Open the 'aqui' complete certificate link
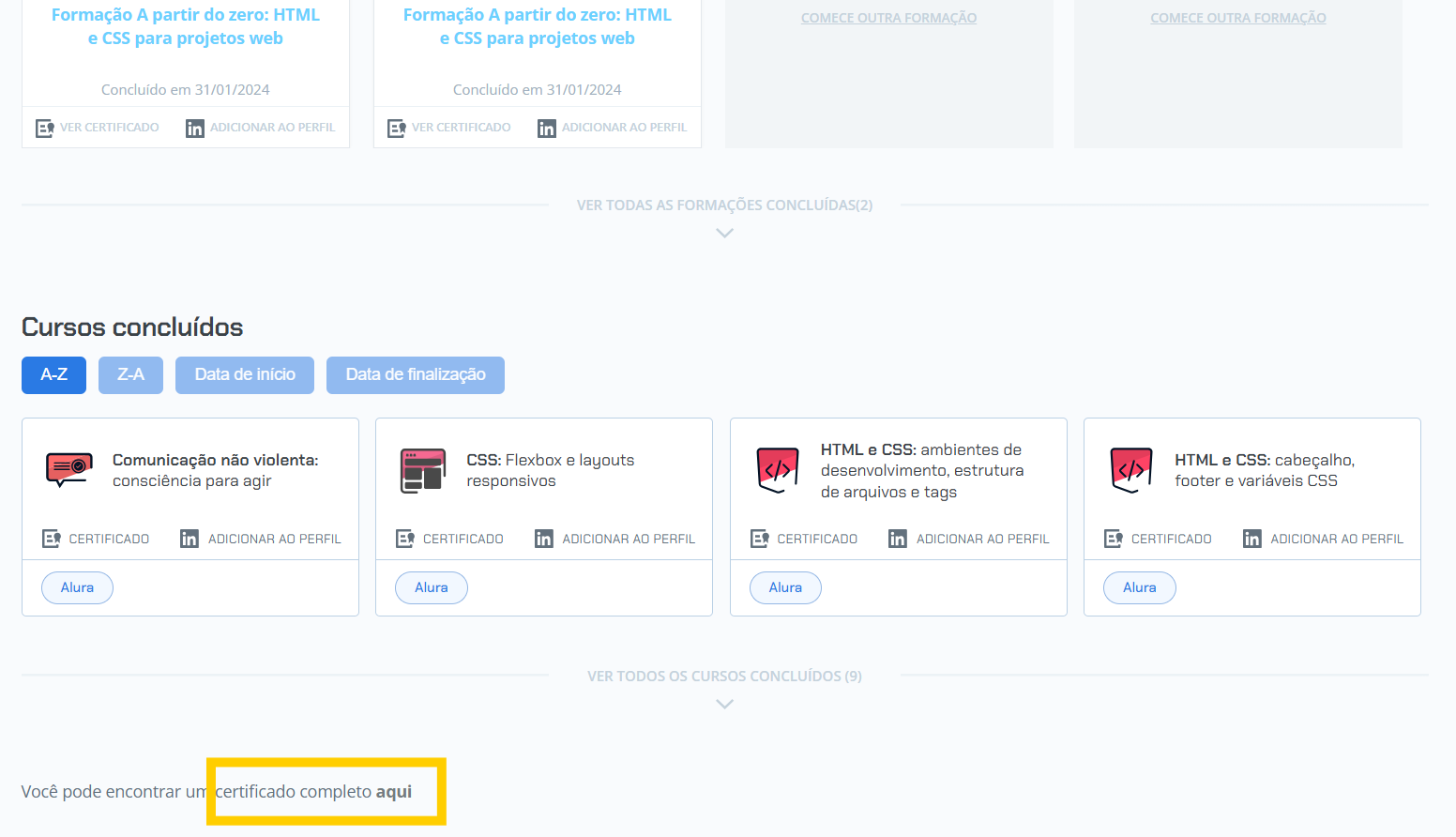The image size is (1456, 837). pos(394,792)
